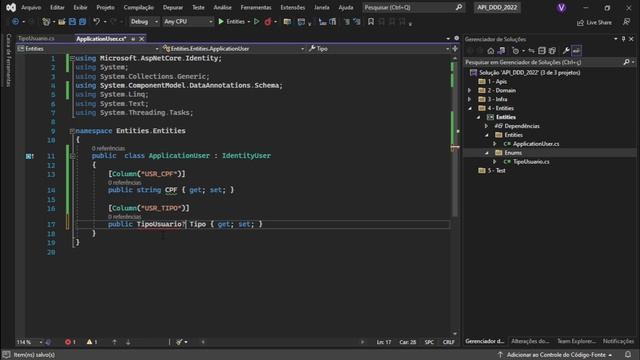Select the 5 - Test folder
The height and width of the screenshot is (360, 640).
pyautogui.click(x=496, y=171)
